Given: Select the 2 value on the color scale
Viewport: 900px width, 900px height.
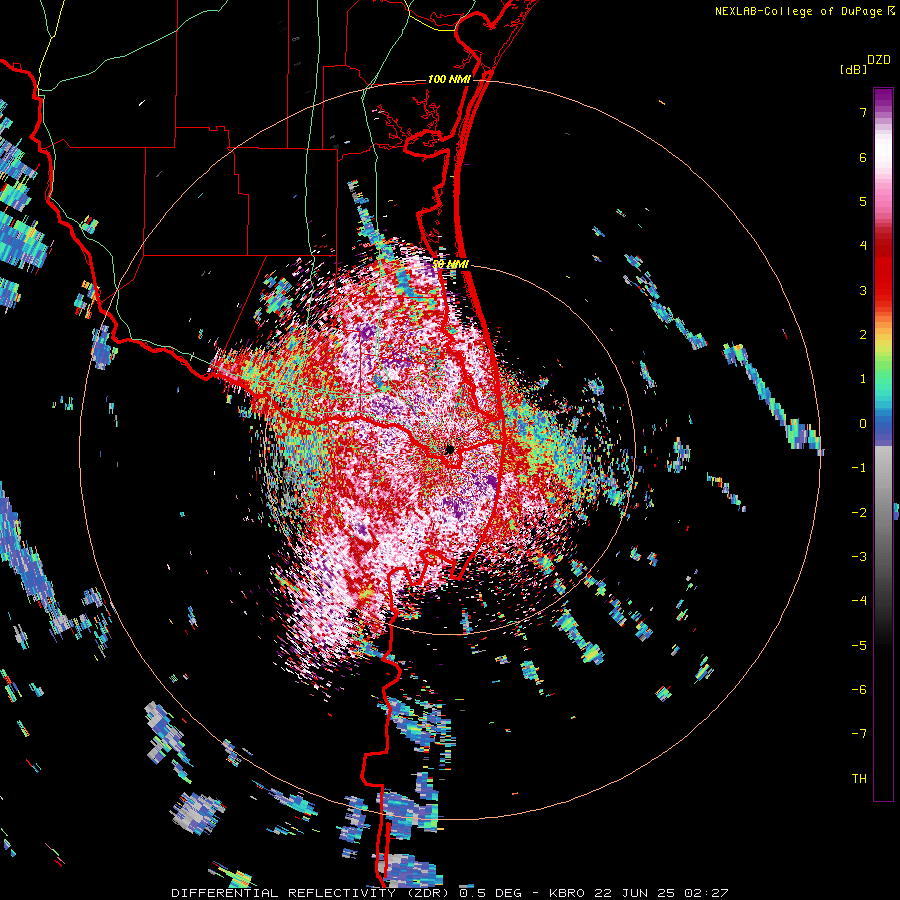Looking at the screenshot, I should pyautogui.click(x=863, y=334).
